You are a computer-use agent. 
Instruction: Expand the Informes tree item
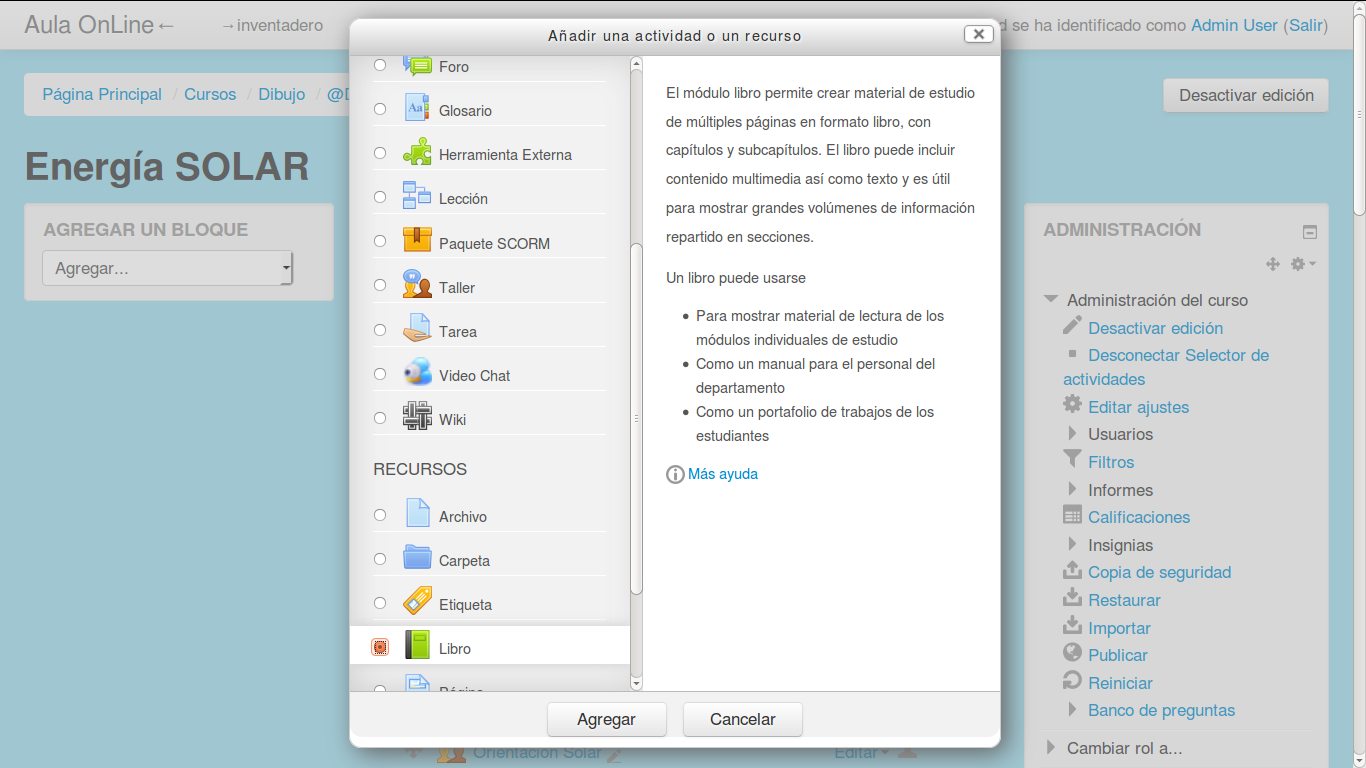[1073, 490]
